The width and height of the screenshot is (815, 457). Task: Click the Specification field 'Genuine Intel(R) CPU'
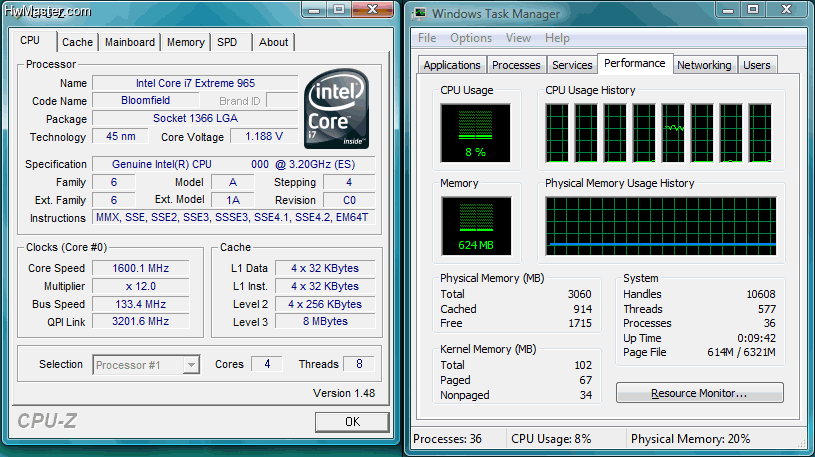[x=233, y=164]
